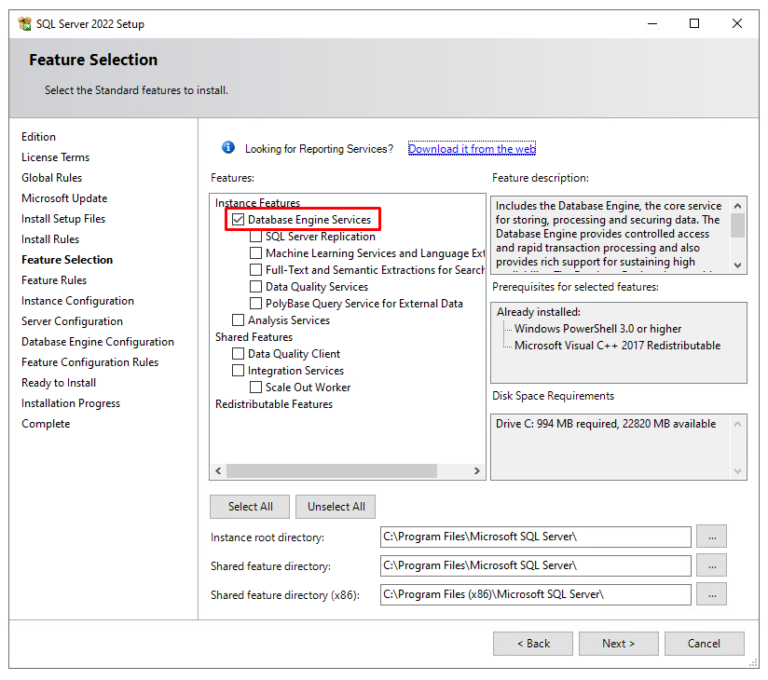Viewport: 768px width, 680px height.
Task: Browse for the Instance root directory
Action: pos(712,537)
